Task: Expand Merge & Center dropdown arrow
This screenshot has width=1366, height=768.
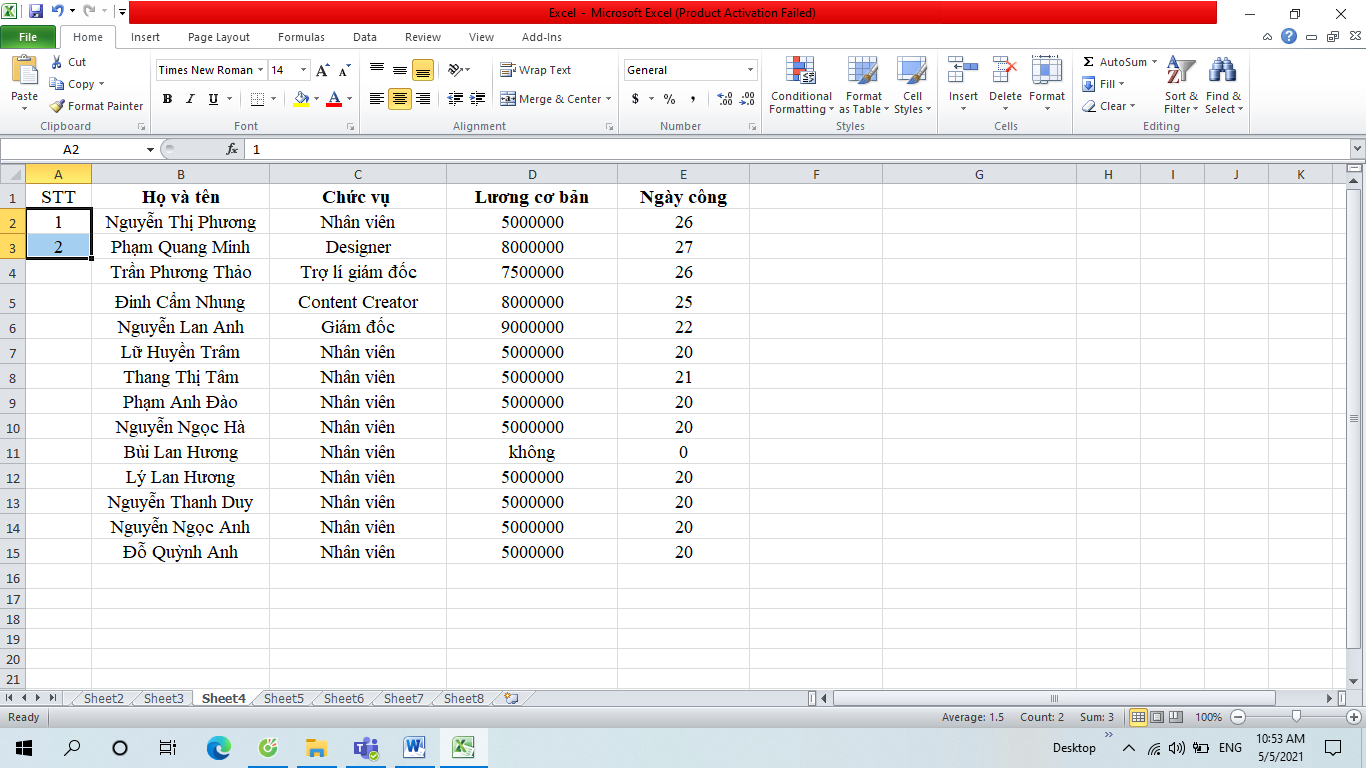Action: (608, 99)
